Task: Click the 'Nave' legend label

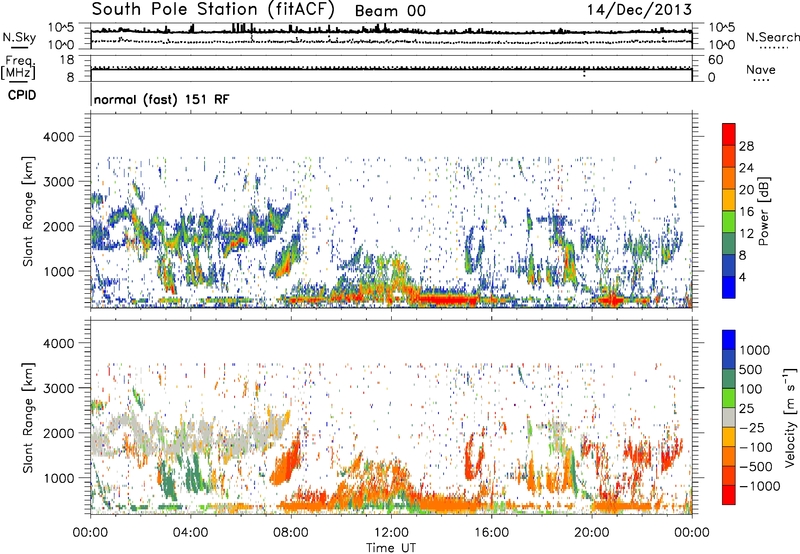Action: point(761,69)
